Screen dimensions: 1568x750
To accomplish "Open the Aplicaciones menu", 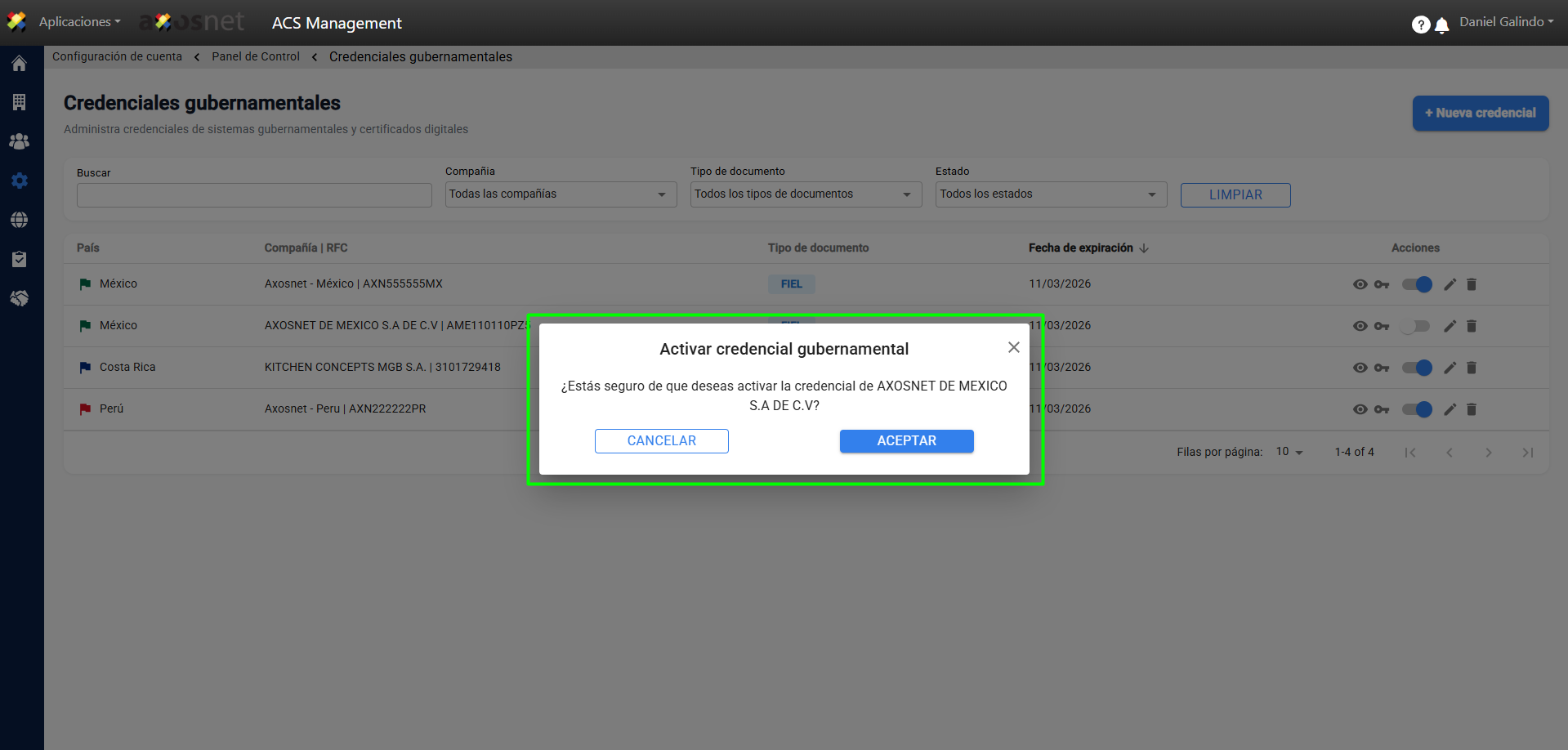I will point(79,22).
